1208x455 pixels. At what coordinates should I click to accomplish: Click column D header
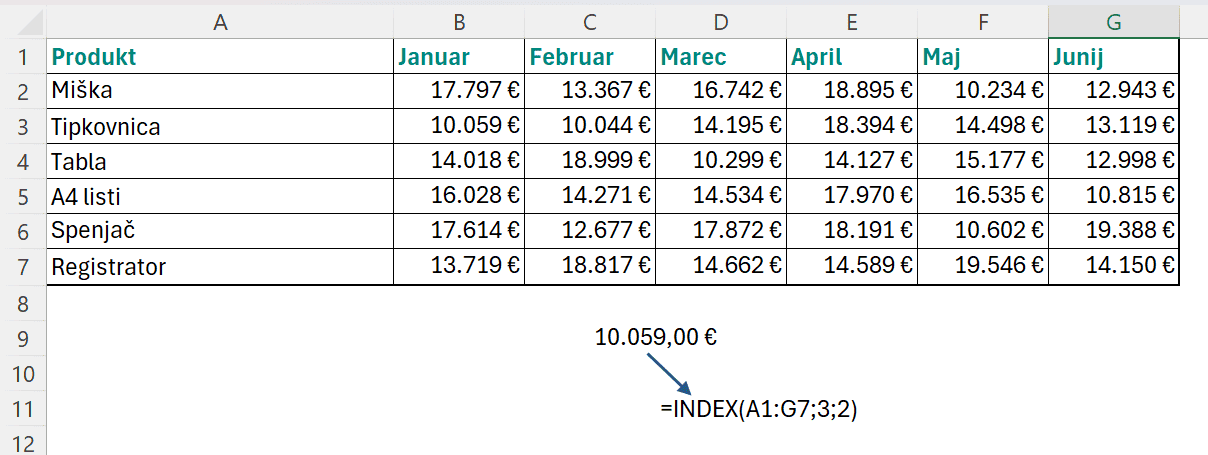point(721,21)
